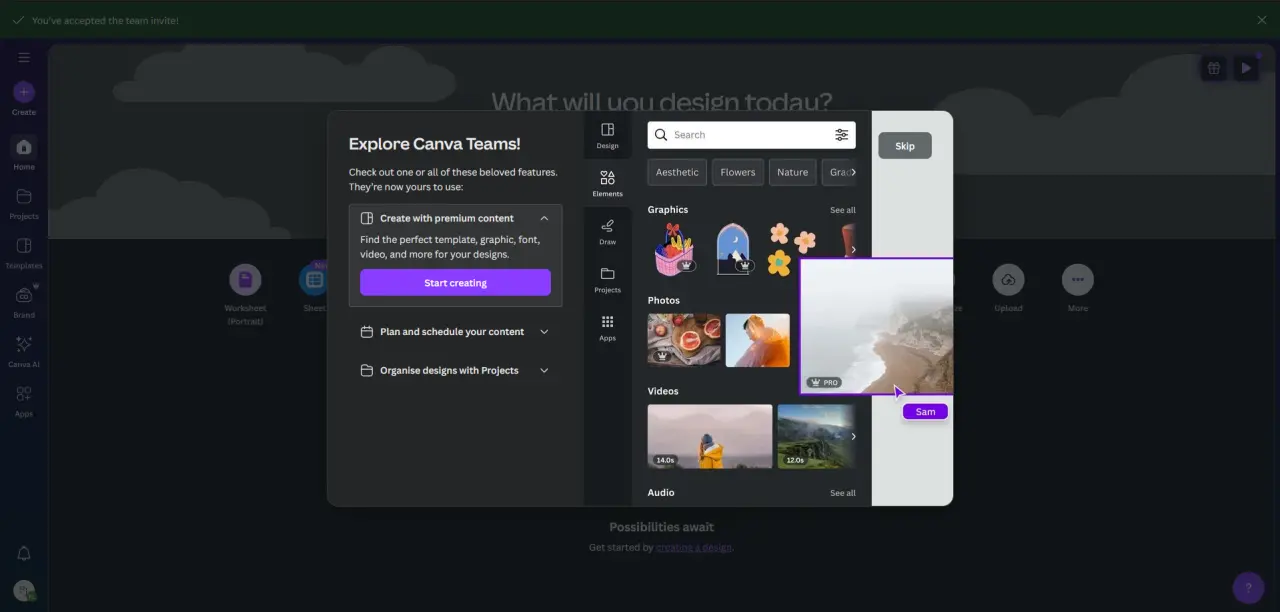1280x612 pixels.
Task: Click the Create plus icon in sidebar
Action: click(24, 92)
